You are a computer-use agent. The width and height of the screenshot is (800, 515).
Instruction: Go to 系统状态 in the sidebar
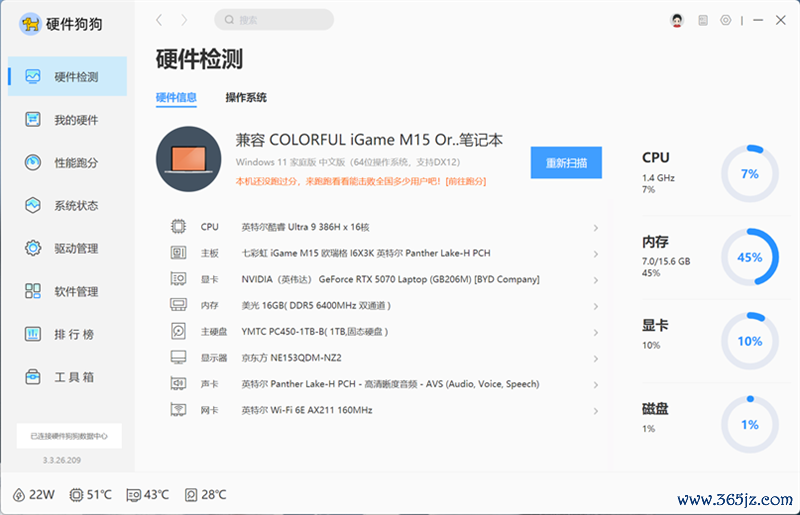coord(67,205)
